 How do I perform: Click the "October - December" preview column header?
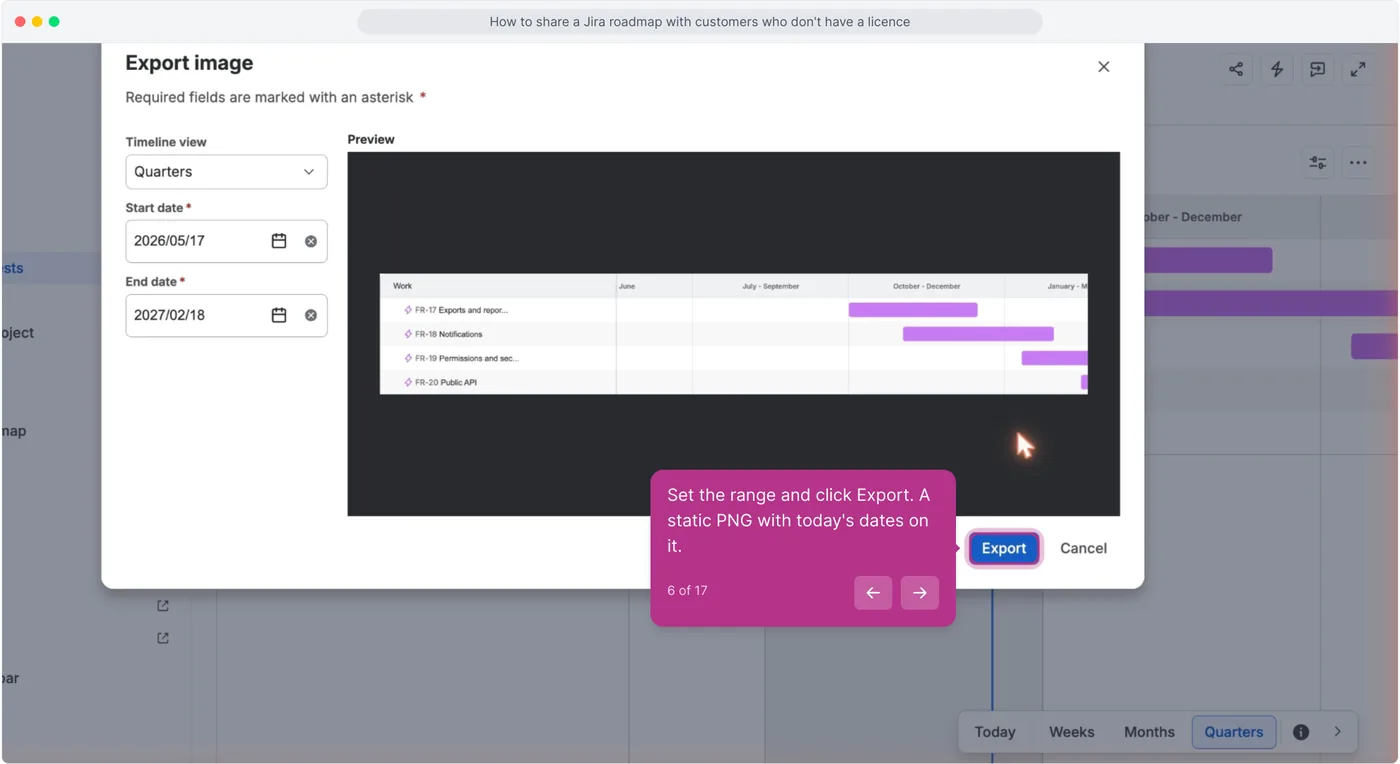927,286
